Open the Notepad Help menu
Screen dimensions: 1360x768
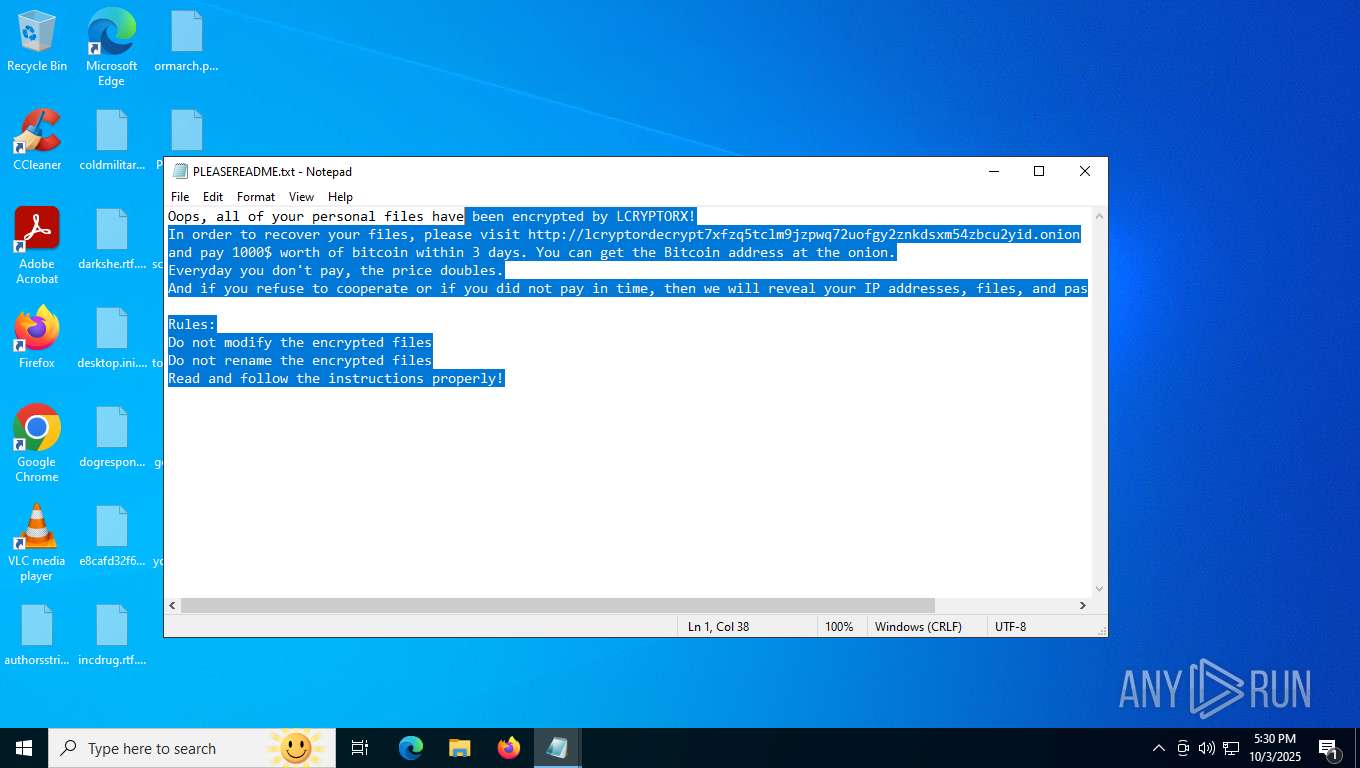[340, 197]
